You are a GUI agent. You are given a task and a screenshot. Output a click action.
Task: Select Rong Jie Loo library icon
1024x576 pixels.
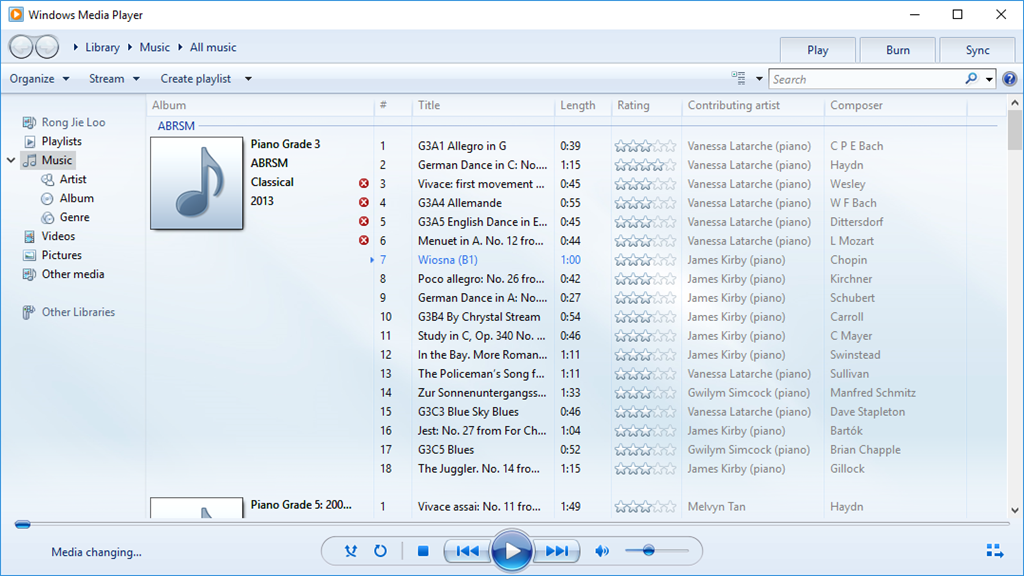pos(29,122)
